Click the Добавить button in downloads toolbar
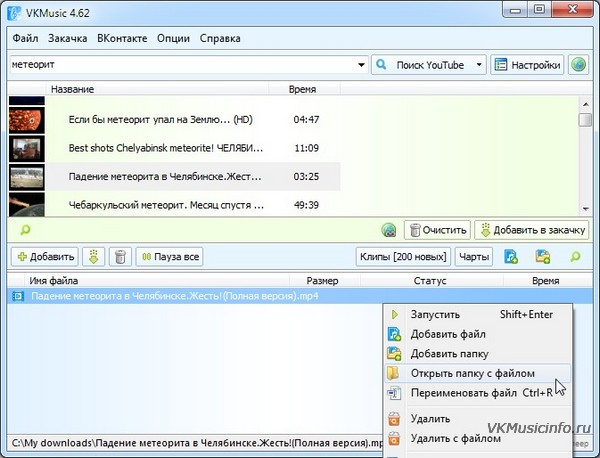This screenshot has height=458, width=600. pyautogui.click(x=45, y=257)
